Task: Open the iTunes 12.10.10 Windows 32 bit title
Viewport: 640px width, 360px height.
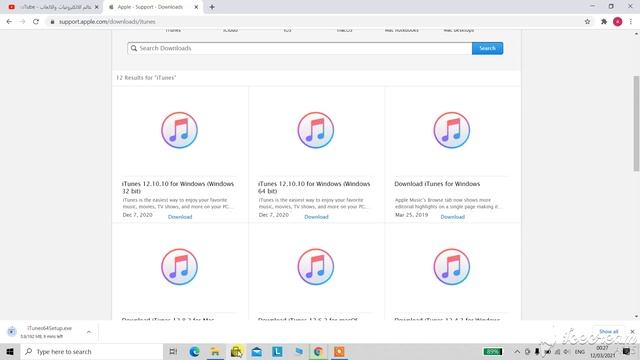Action: pos(178,187)
